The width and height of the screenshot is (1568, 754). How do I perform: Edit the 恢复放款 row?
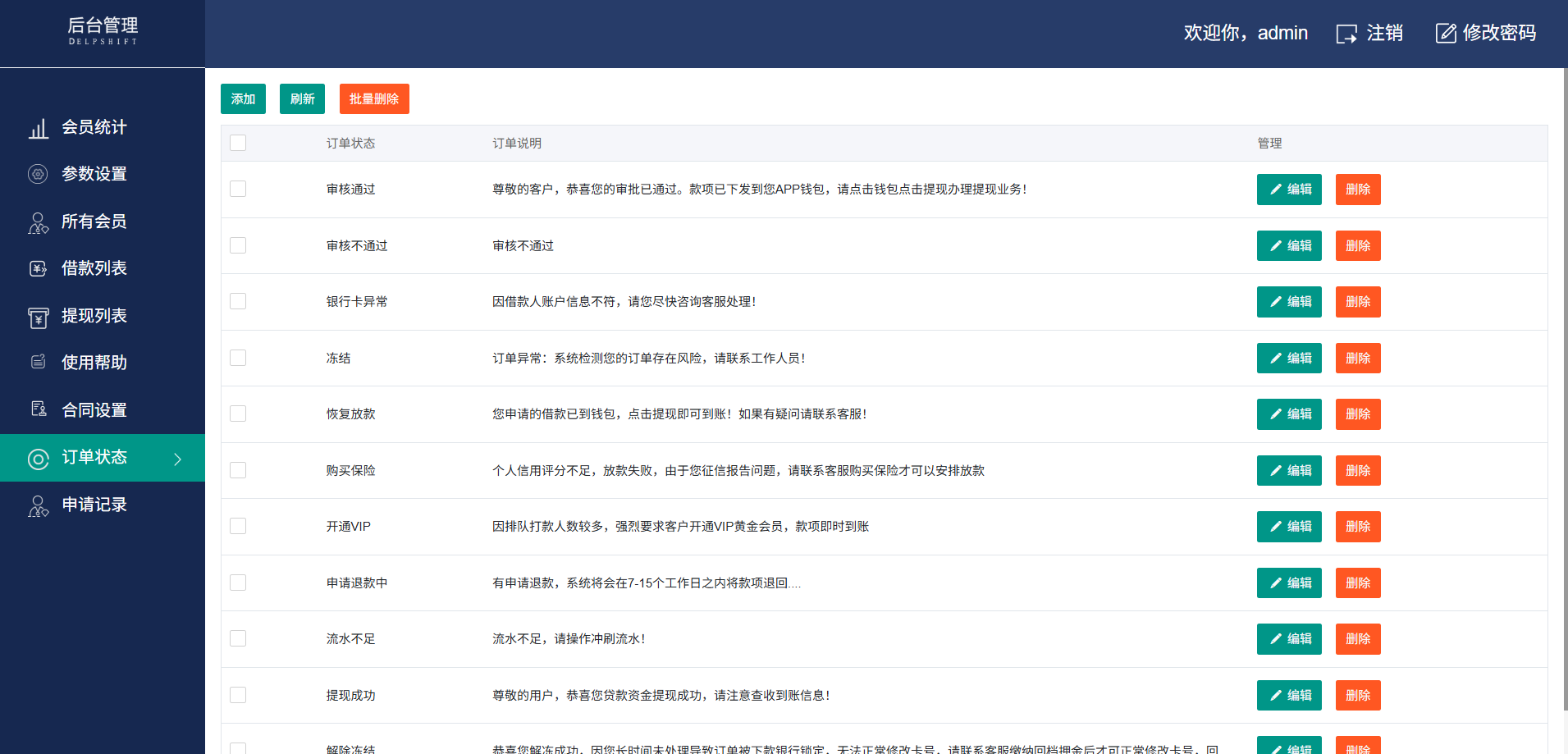pos(1289,414)
